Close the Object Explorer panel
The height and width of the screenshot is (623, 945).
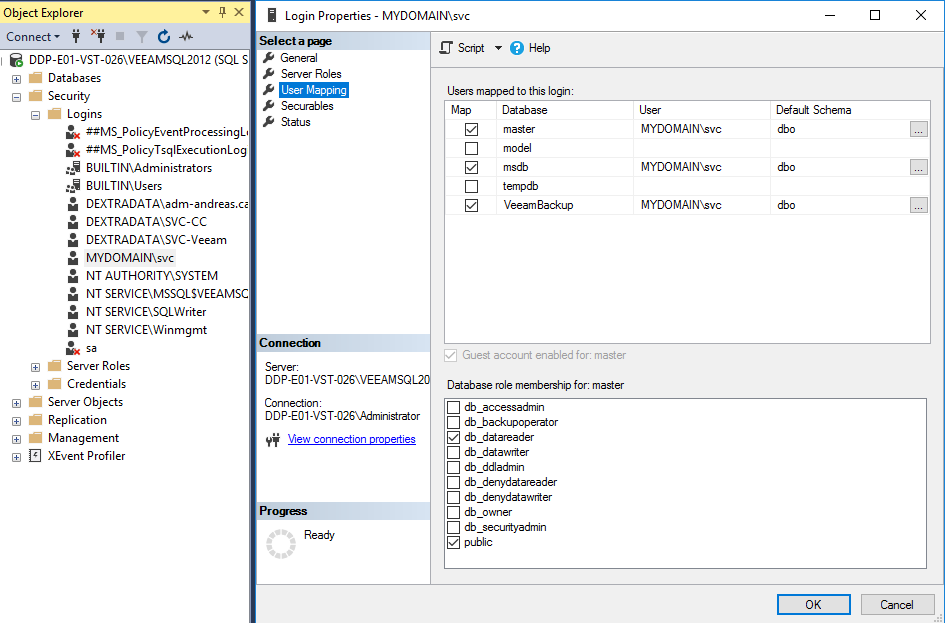coord(239,12)
